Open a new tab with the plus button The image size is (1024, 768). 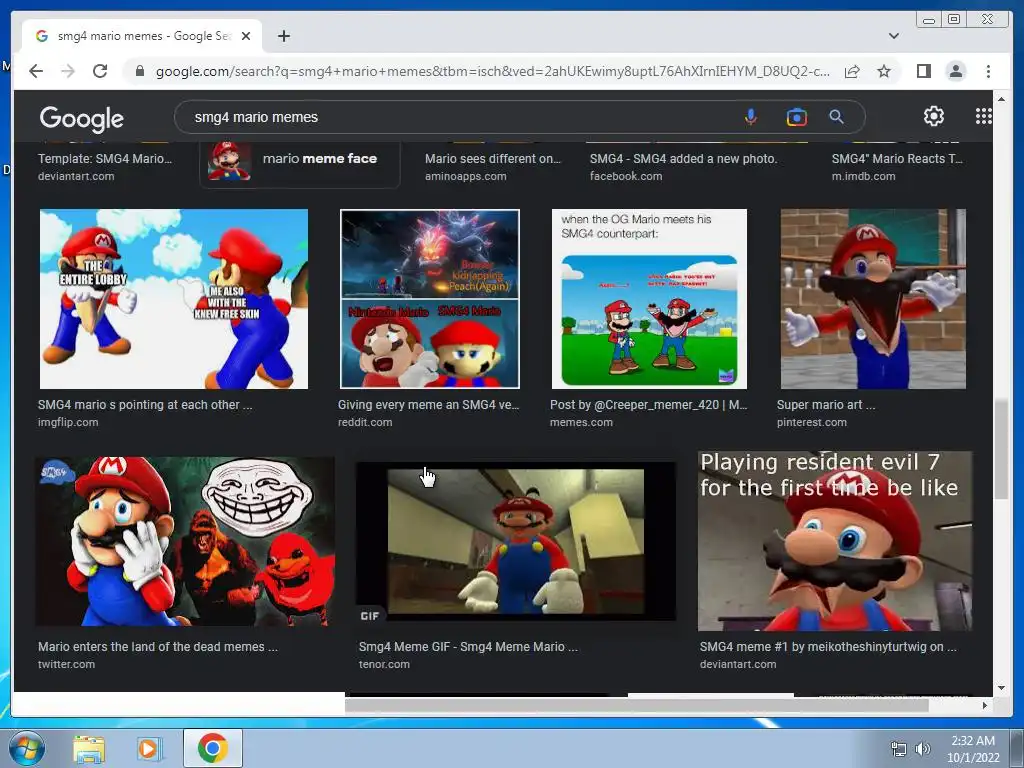click(x=283, y=36)
